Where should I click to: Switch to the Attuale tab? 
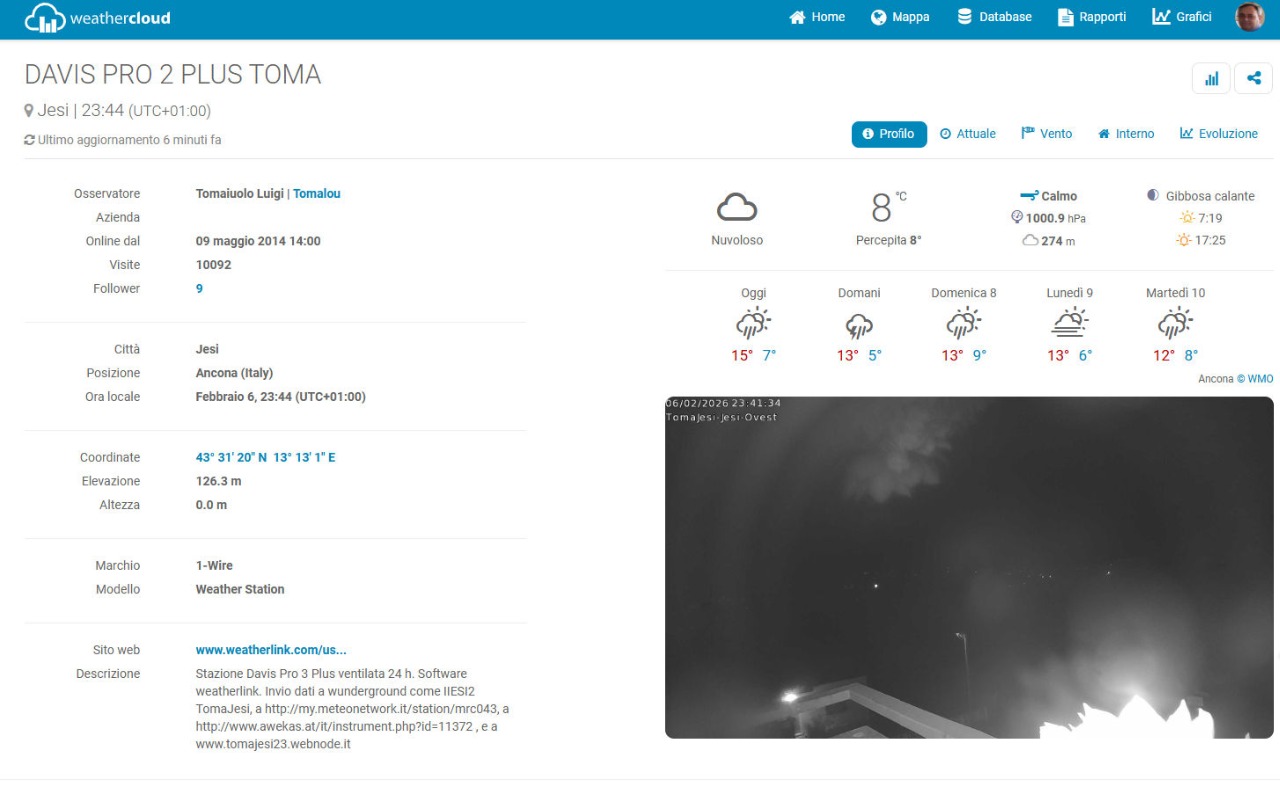[x=967, y=134]
